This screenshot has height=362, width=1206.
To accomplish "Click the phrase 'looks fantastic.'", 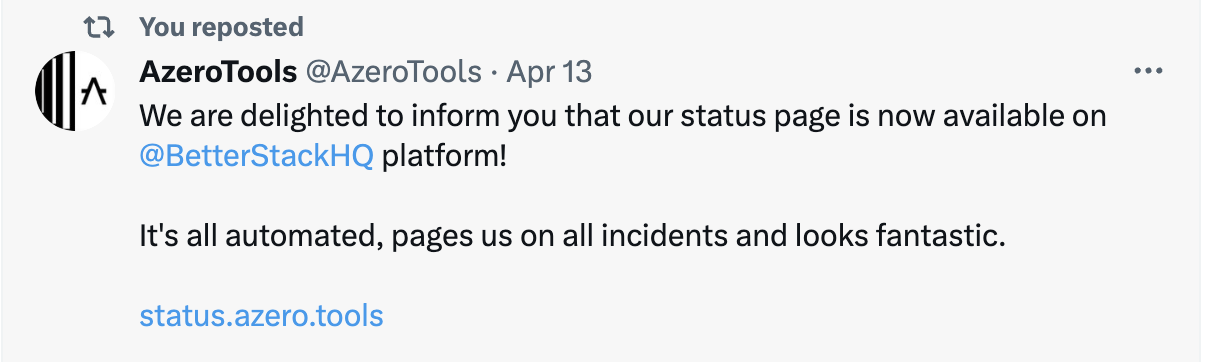I will pos(901,238).
